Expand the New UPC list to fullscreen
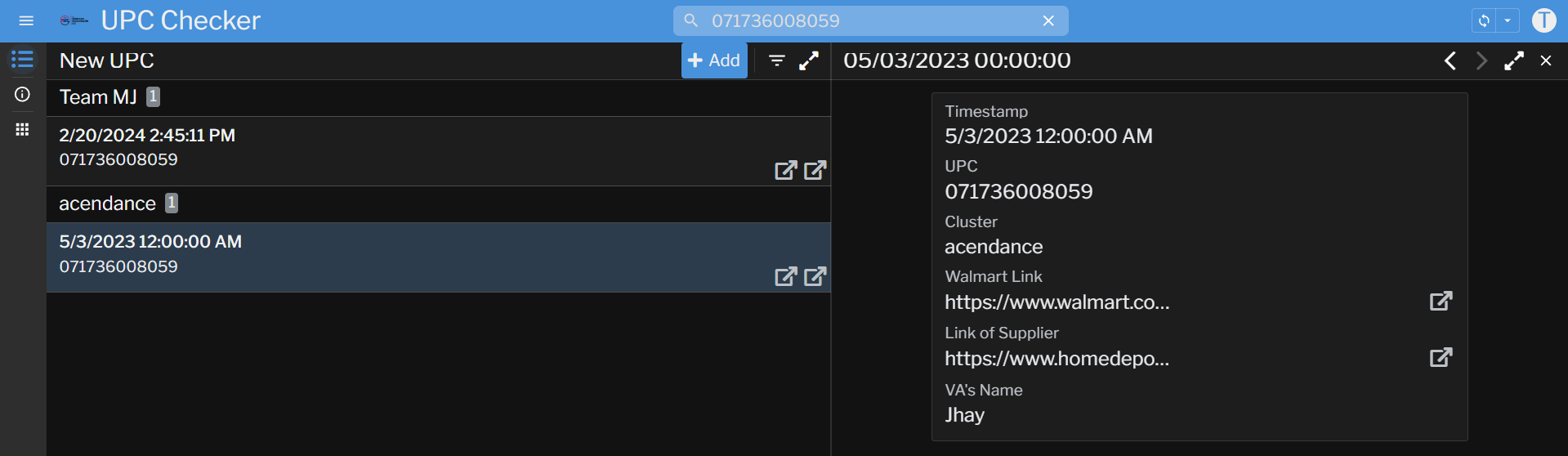This screenshot has height=456, width=1568. point(809,60)
